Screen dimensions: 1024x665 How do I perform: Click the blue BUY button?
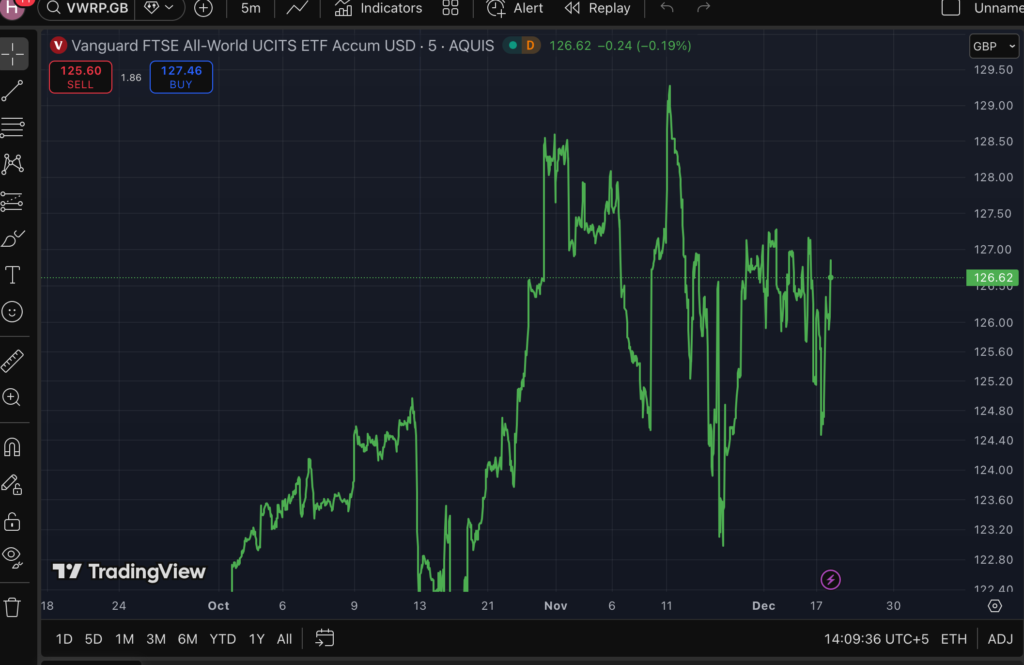[x=181, y=77]
